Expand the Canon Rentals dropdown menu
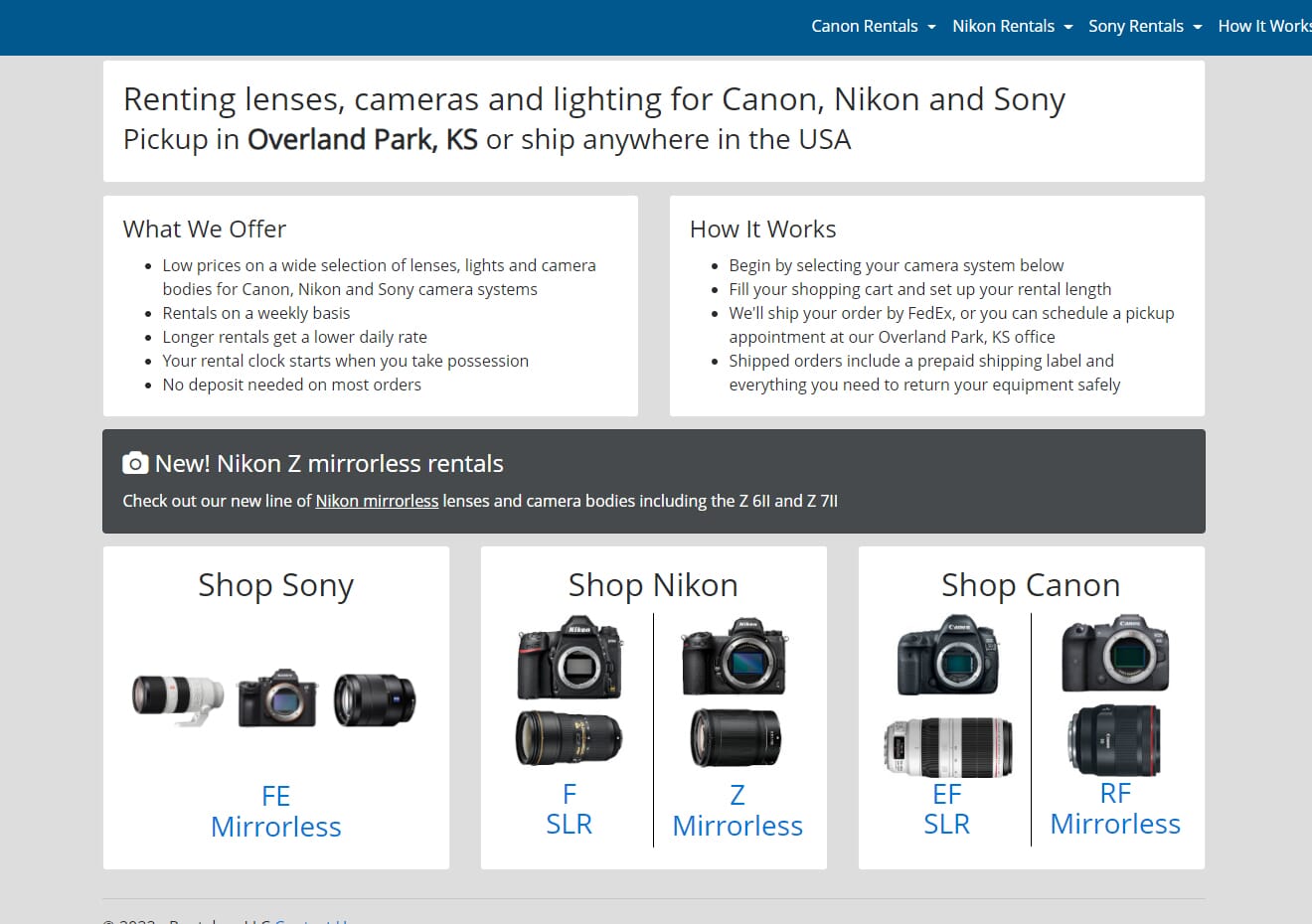 [874, 26]
